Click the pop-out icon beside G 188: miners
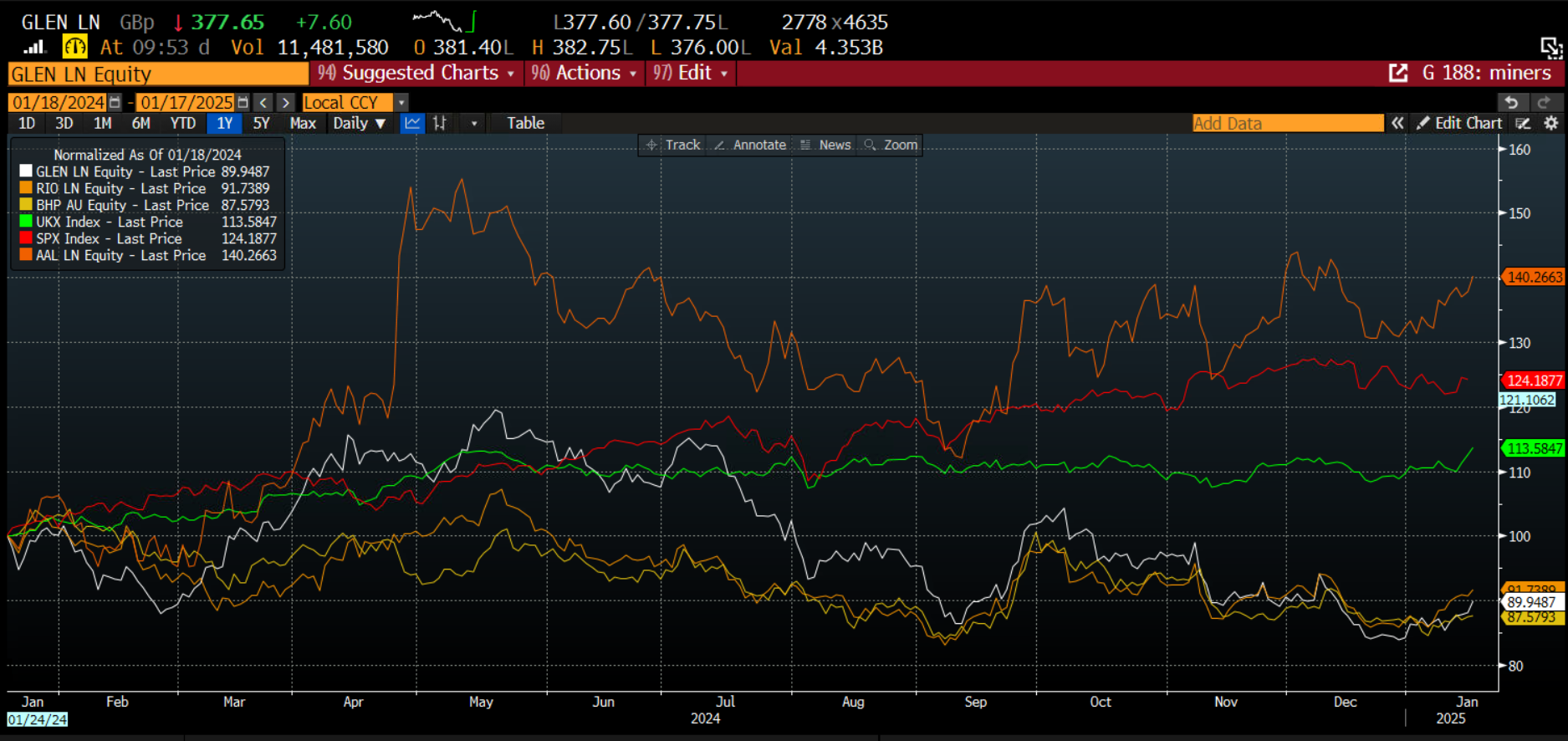Viewport: 1568px width, 741px height. pos(1397,73)
